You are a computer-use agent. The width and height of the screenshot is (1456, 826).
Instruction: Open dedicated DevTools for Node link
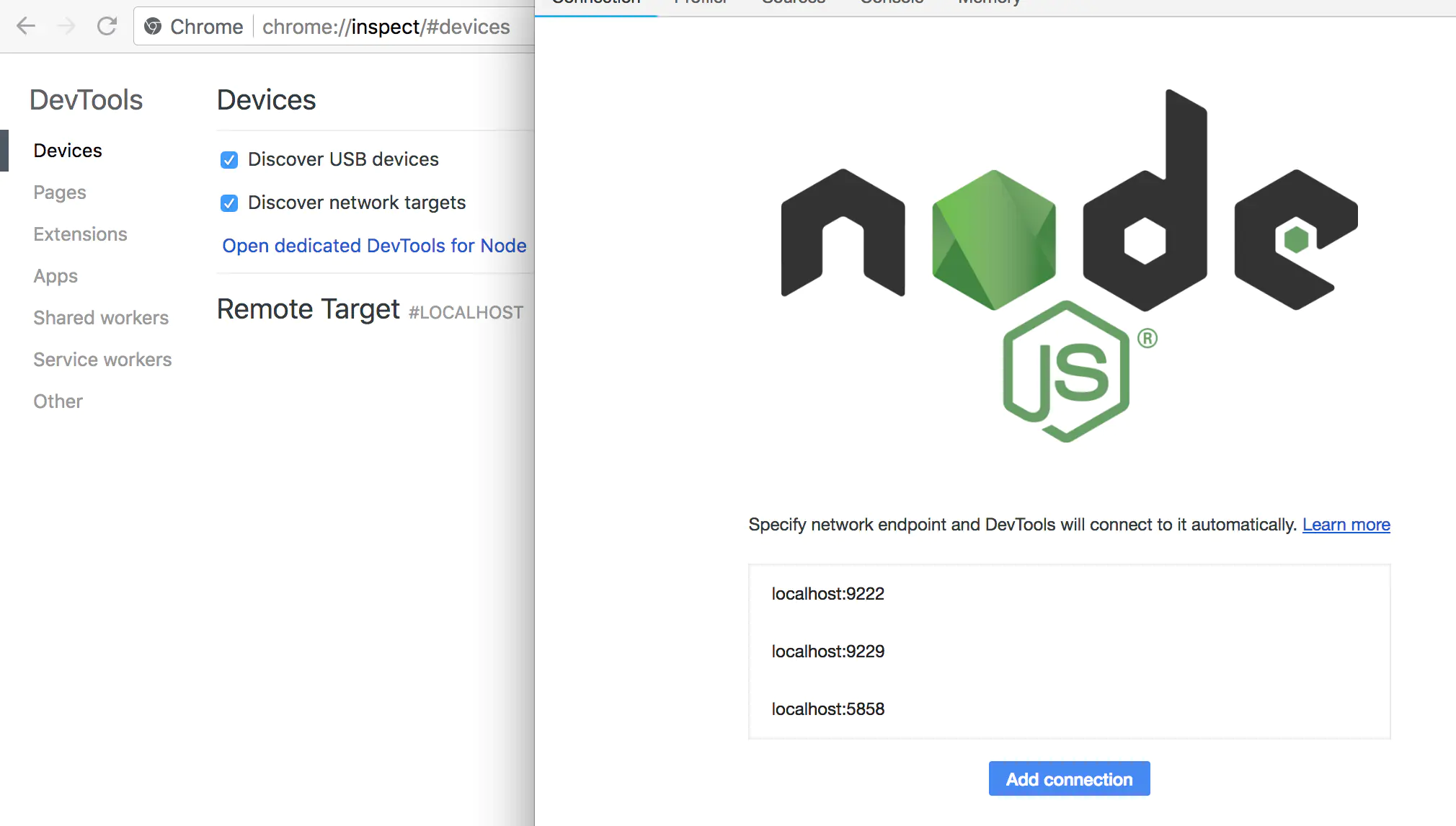point(374,246)
